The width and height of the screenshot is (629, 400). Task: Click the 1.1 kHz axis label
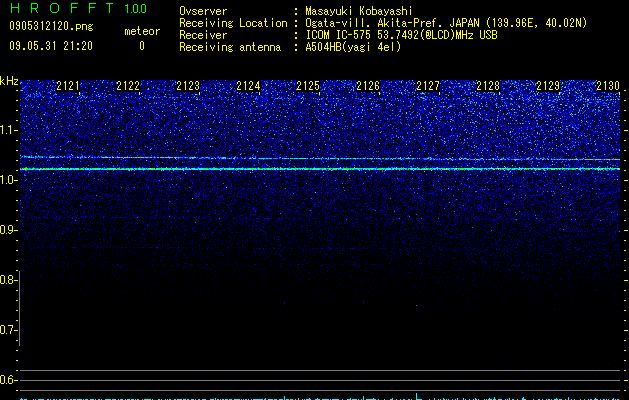[8, 130]
